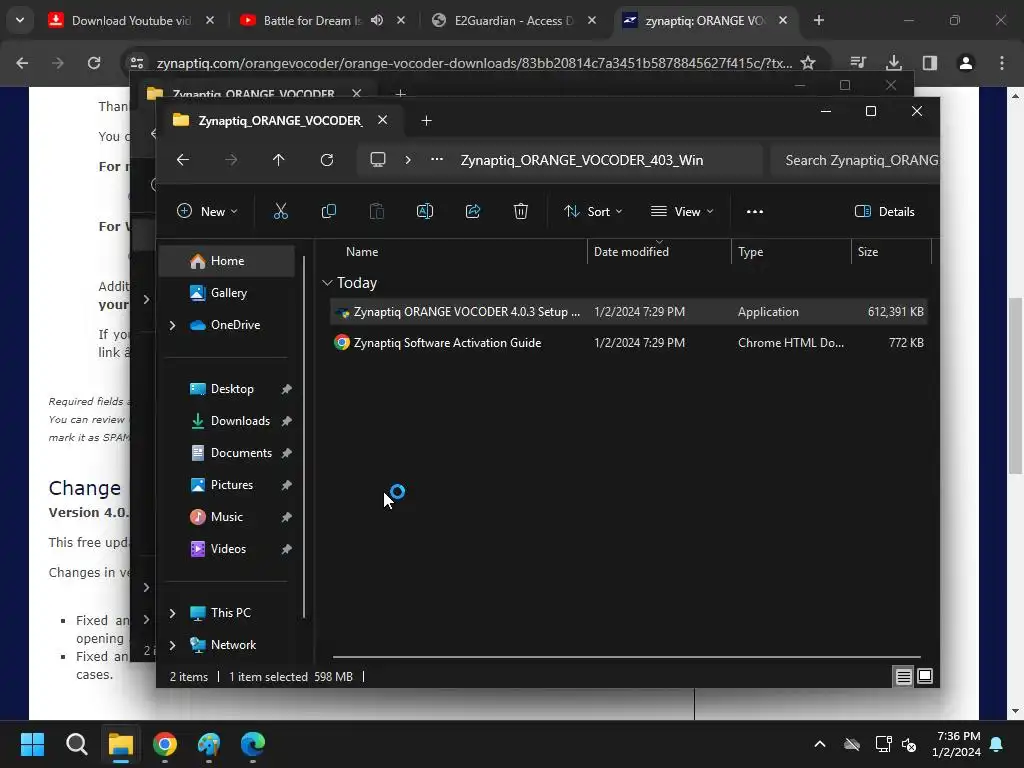Open Chrome tab search dropdown
Viewport: 1024px width, 768px height.
[x=20, y=20]
